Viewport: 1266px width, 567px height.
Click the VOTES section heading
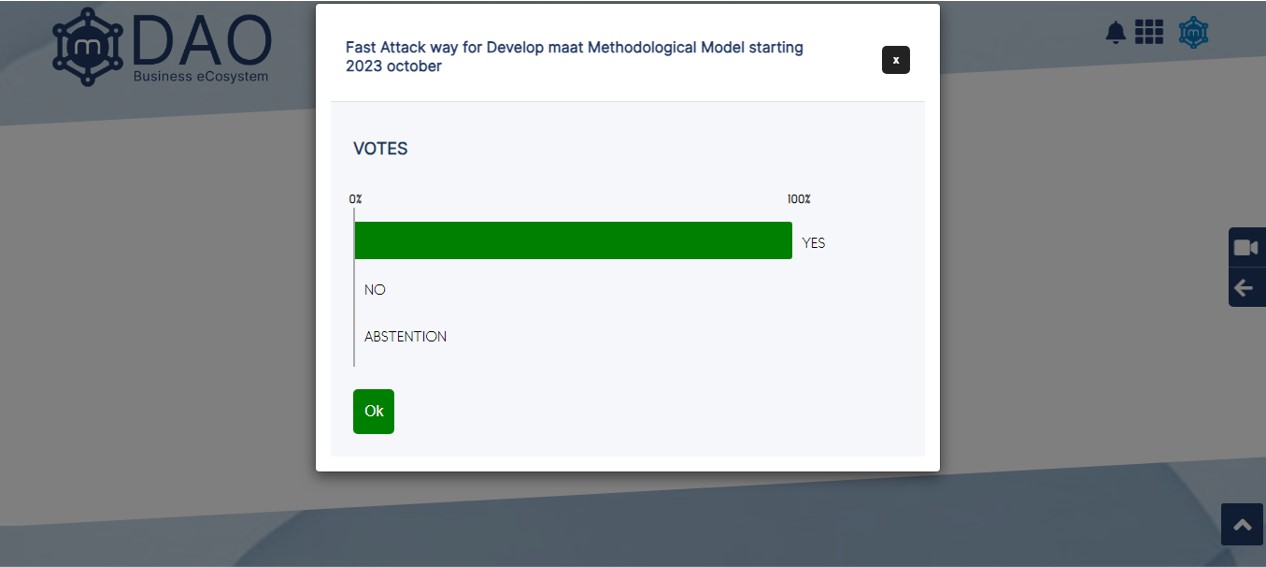tap(380, 149)
